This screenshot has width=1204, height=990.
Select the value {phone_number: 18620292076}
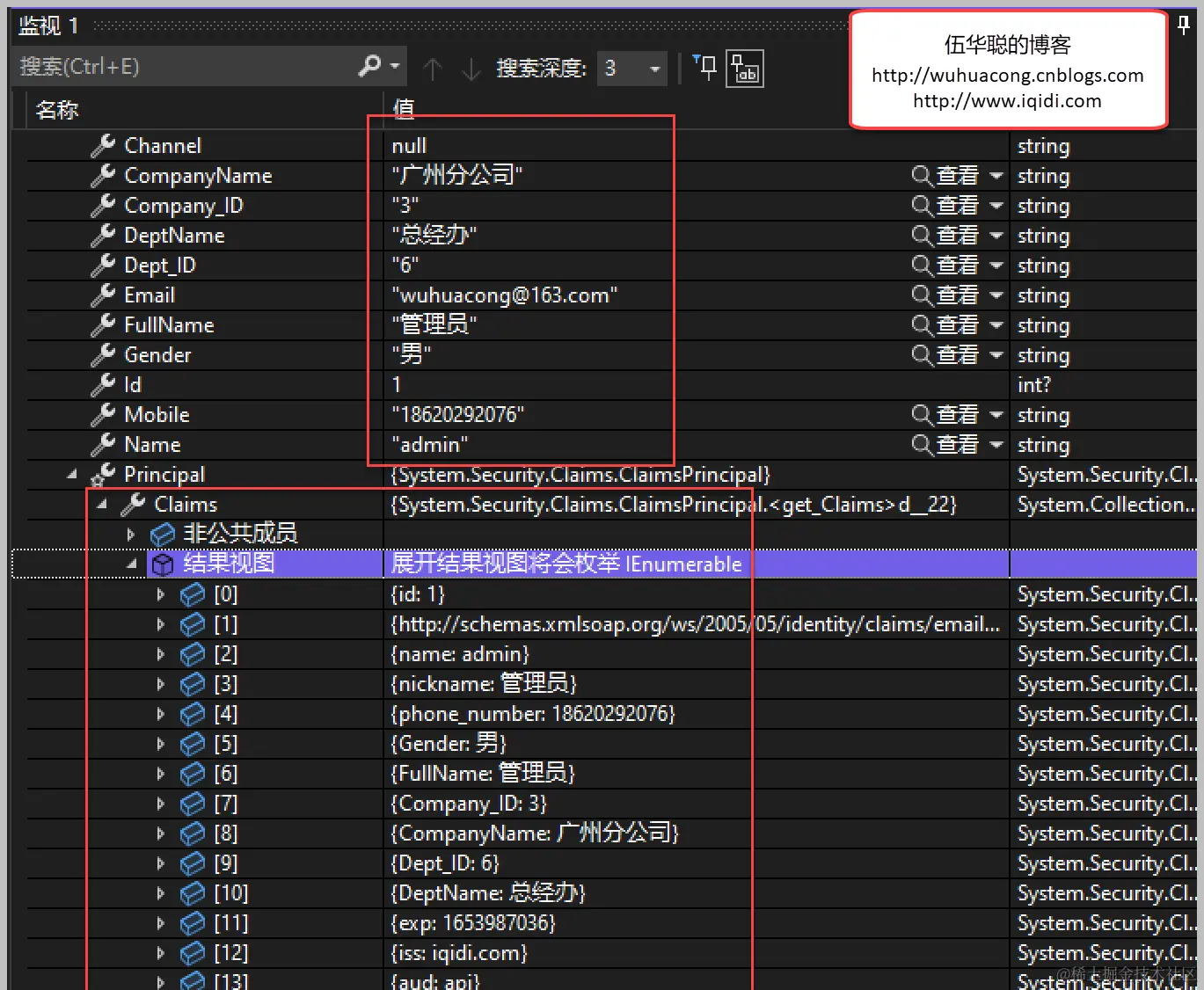533,714
